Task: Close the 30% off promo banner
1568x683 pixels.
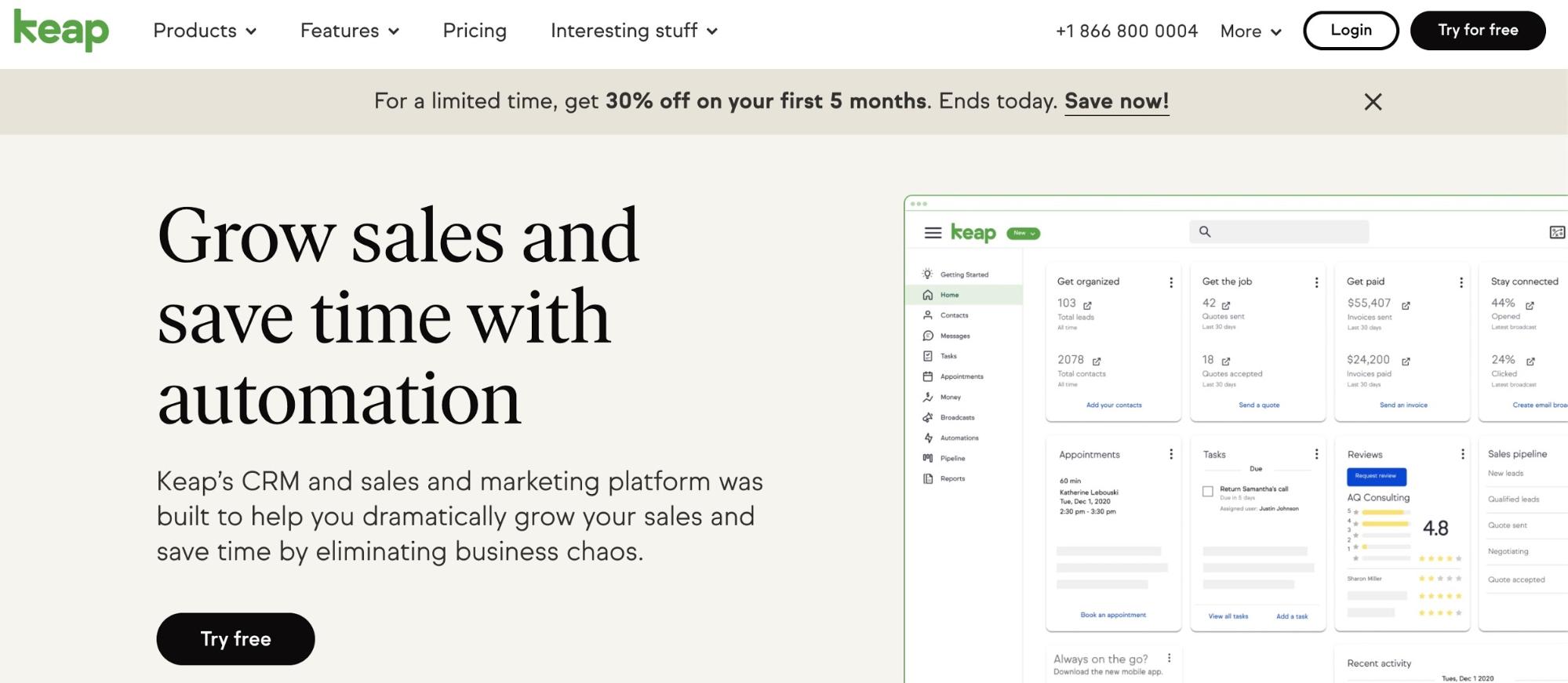Action: tap(1373, 102)
